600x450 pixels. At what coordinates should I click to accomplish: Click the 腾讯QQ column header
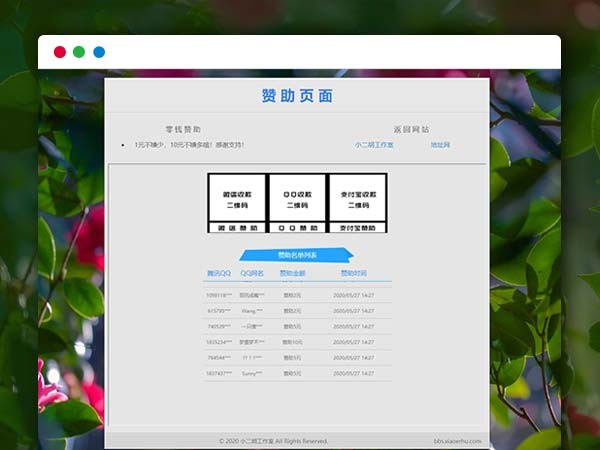[x=218, y=273]
